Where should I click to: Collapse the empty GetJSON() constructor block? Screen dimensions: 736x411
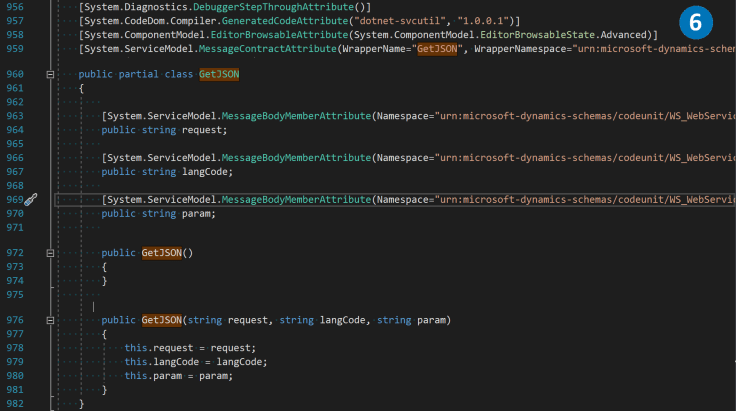pyautogui.click(x=49, y=253)
